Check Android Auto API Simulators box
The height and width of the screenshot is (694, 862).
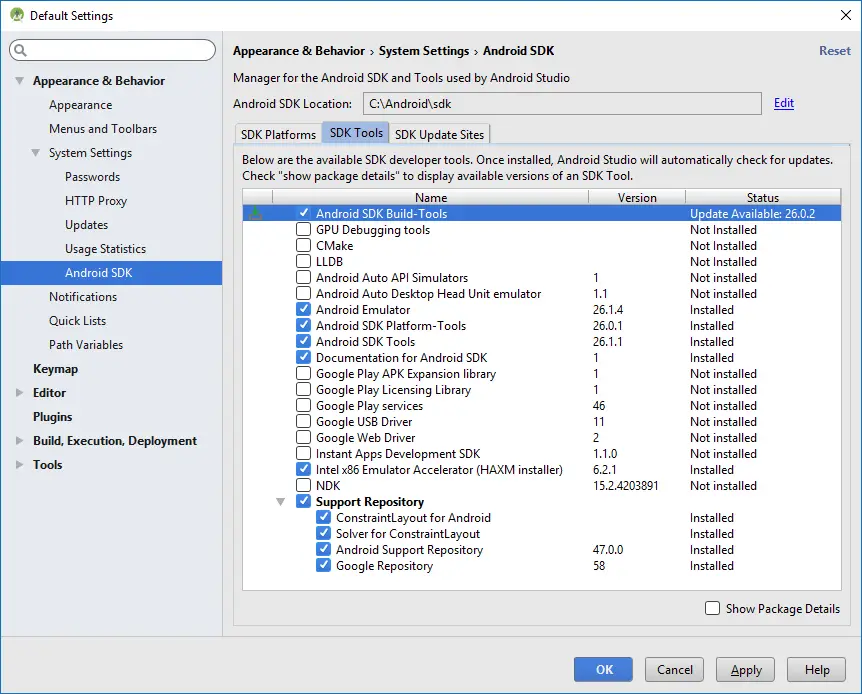tap(303, 277)
